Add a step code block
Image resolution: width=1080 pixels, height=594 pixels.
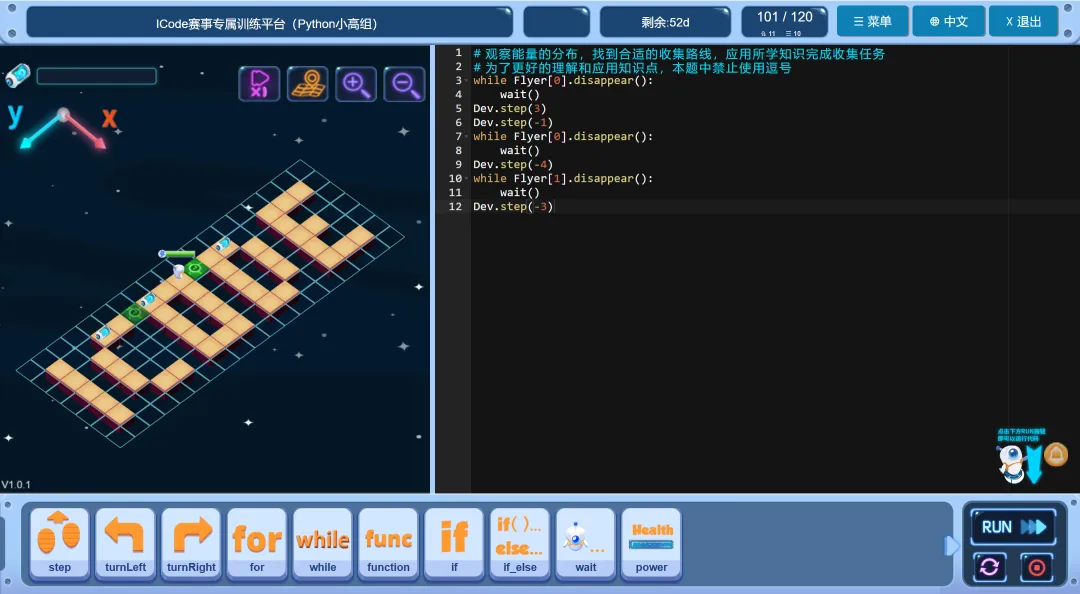tap(59, 544)
